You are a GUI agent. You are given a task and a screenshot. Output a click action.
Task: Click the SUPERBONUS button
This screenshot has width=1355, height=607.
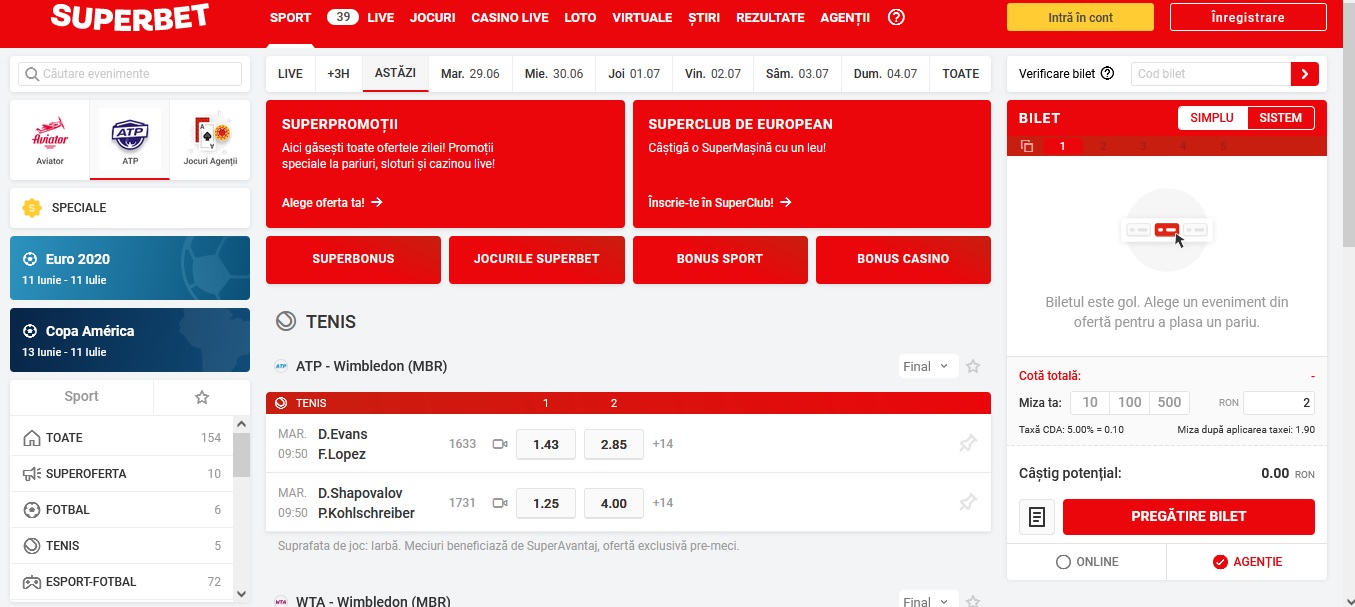(x=353, y=259)
